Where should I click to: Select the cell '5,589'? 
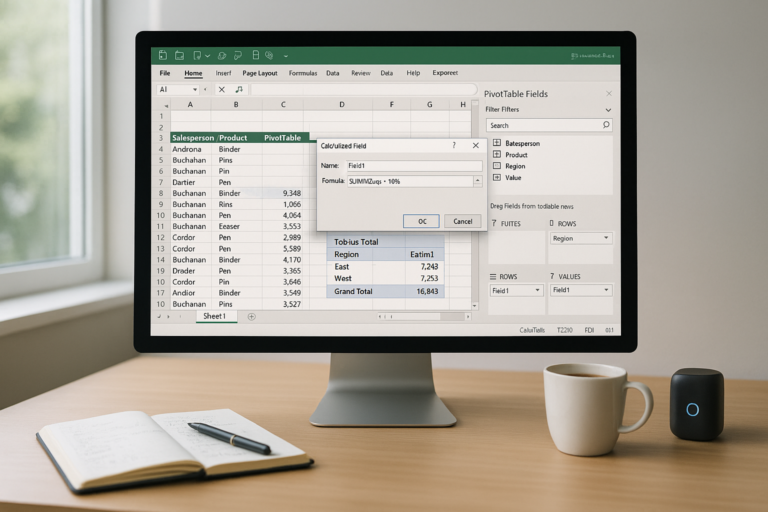coord(283,248)
